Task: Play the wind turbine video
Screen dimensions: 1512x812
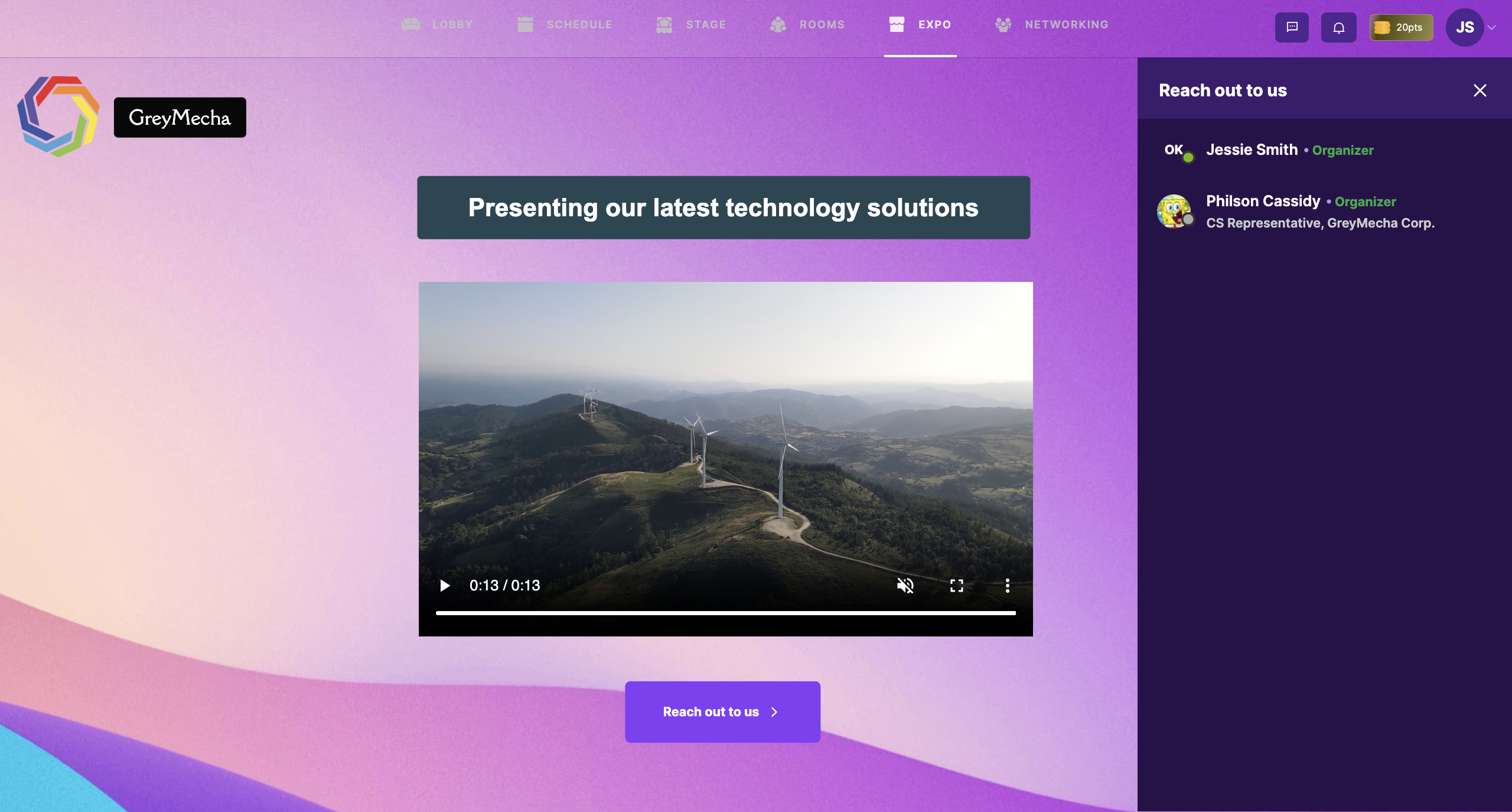Action: pos(445,585)
